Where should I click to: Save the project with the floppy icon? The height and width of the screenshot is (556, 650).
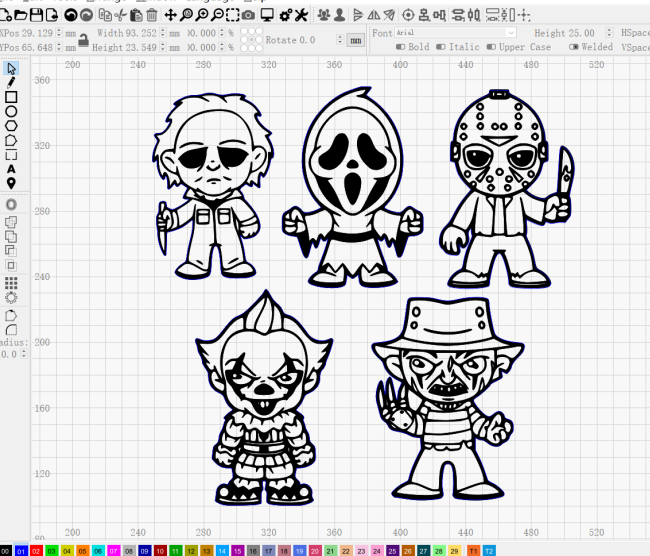click(36, 16)
